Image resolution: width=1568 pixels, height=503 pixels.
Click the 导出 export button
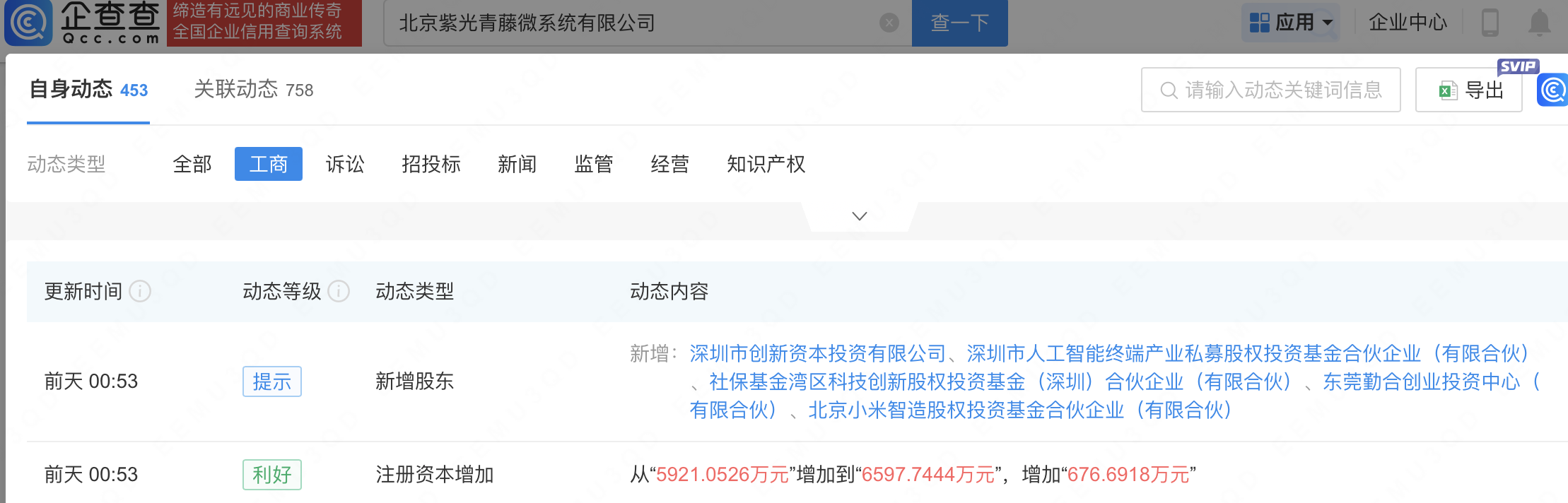(1468, 90)
